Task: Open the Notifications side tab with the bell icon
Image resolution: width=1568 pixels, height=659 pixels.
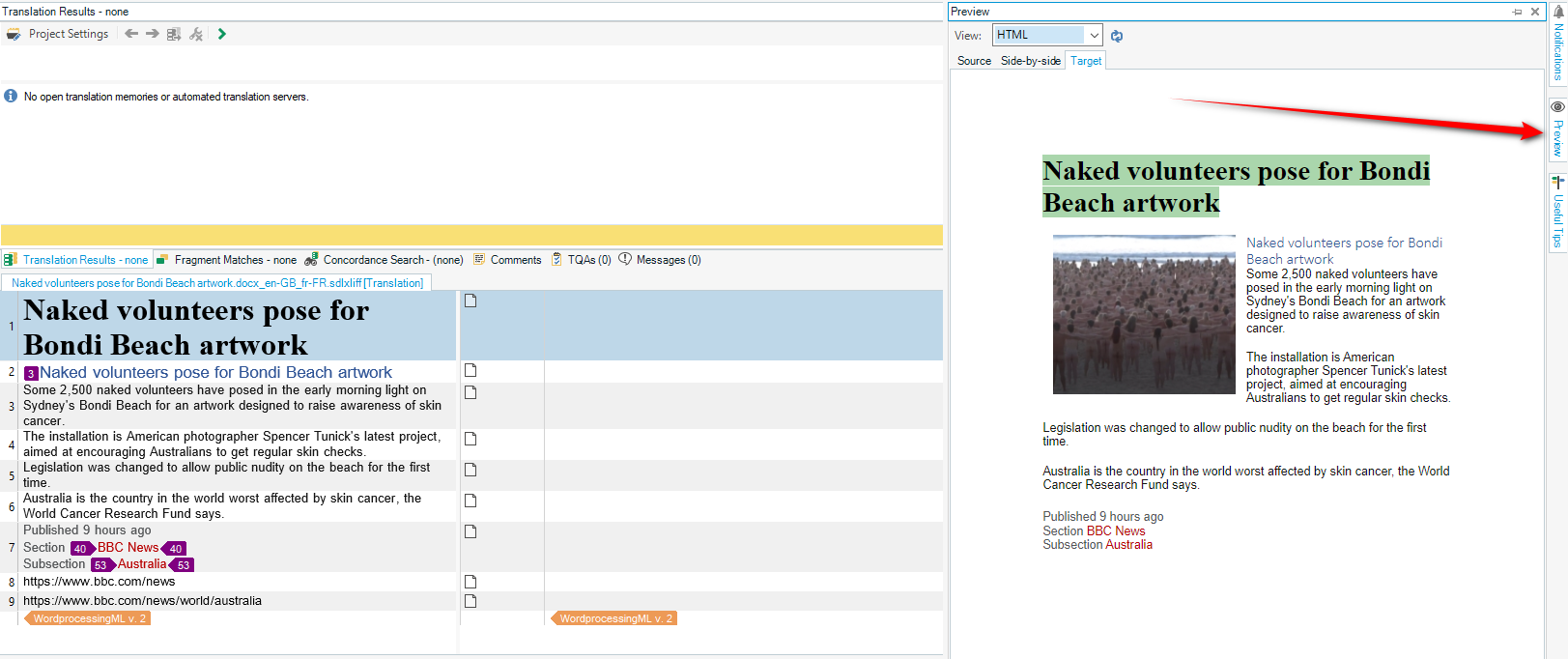Action: pos(1557,44)
